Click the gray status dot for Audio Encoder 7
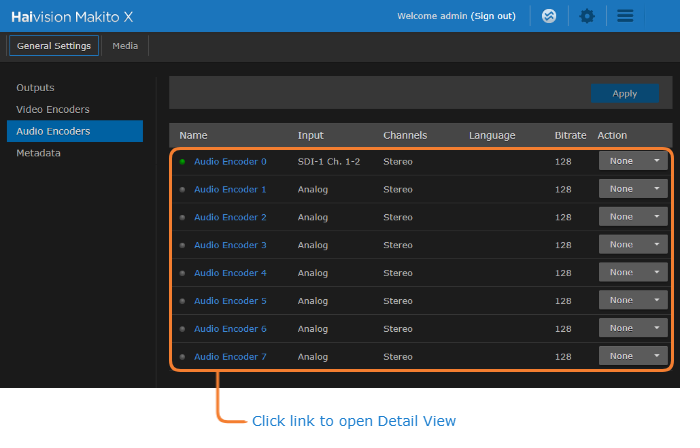The width and height of the screenshot is (700, 448). 182,356
